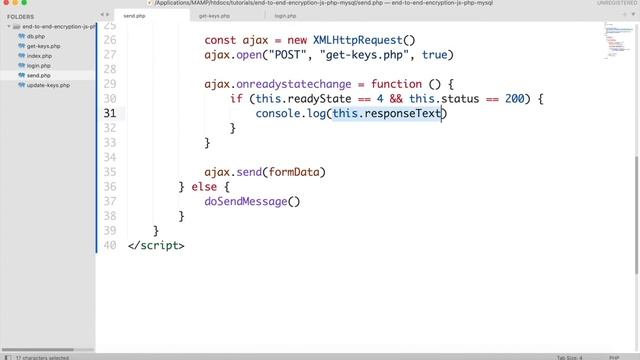Open get-keys.php in the sidebar

(x=43, y=46)
